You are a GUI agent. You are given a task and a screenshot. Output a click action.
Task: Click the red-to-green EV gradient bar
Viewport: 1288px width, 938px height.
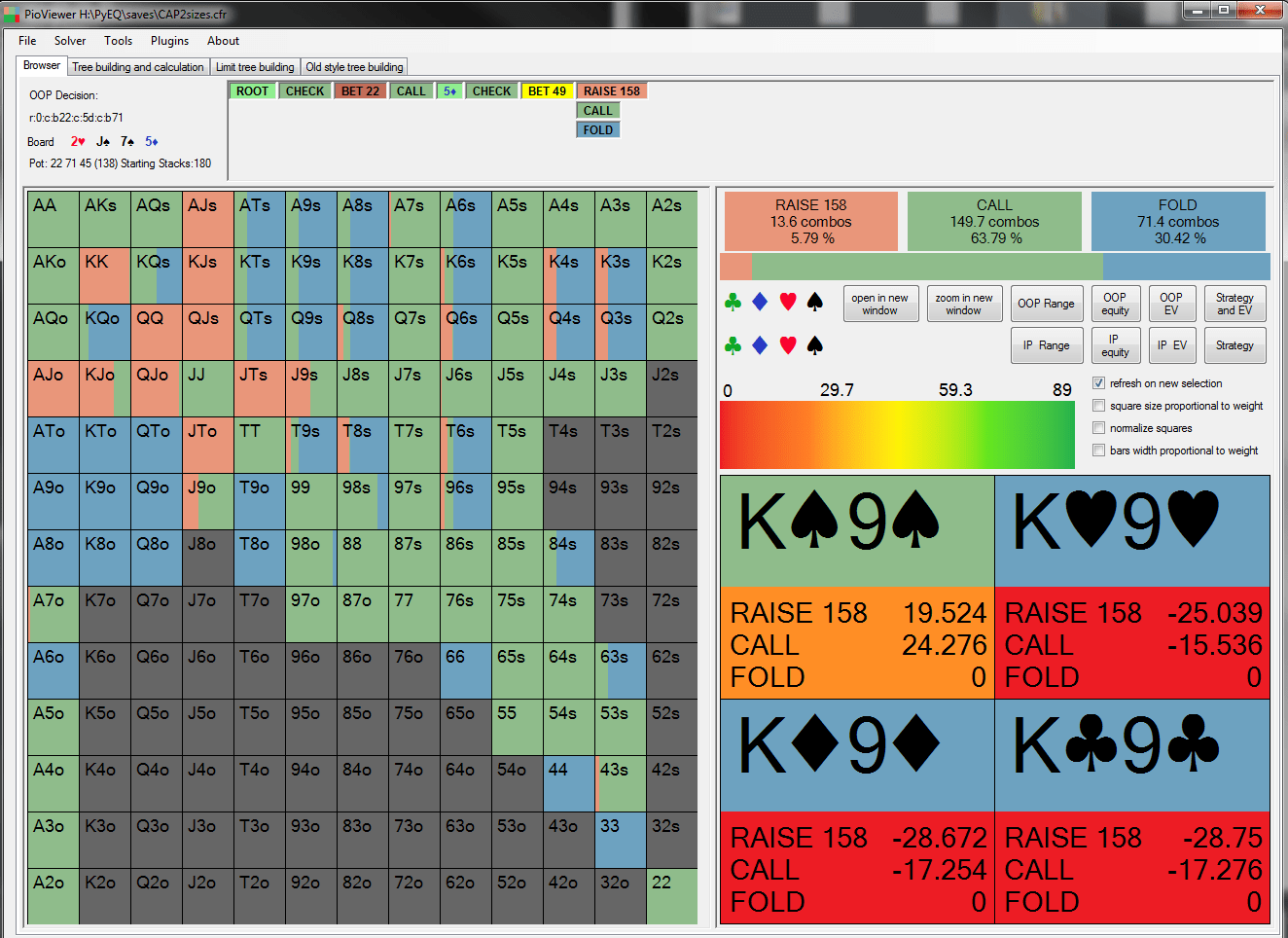coord(895,435)
